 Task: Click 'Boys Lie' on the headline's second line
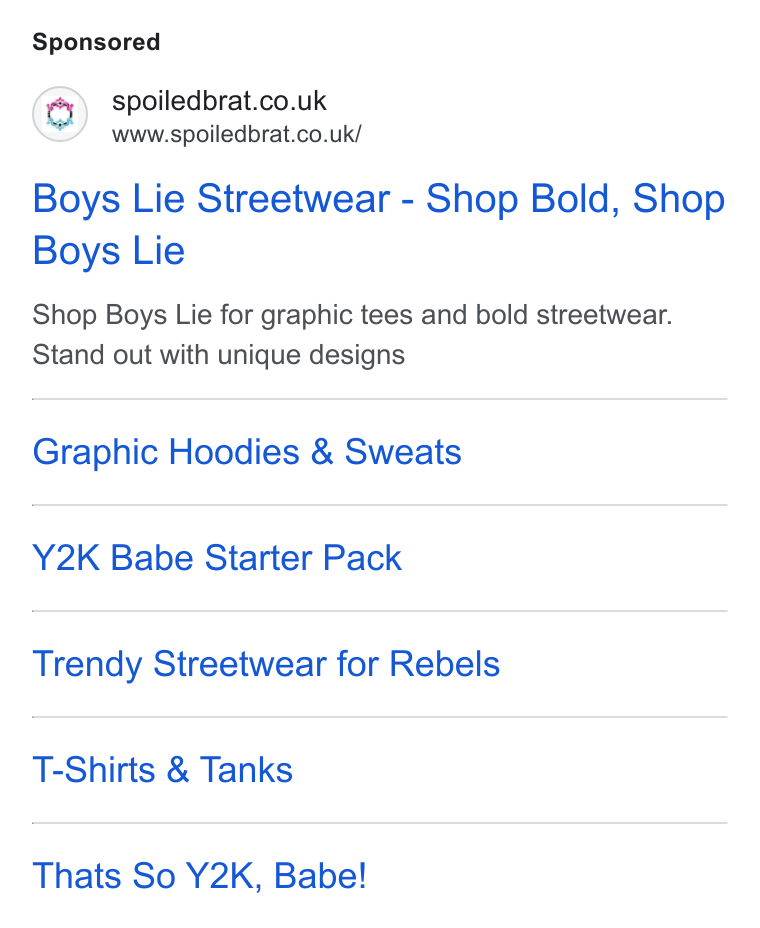109,251
